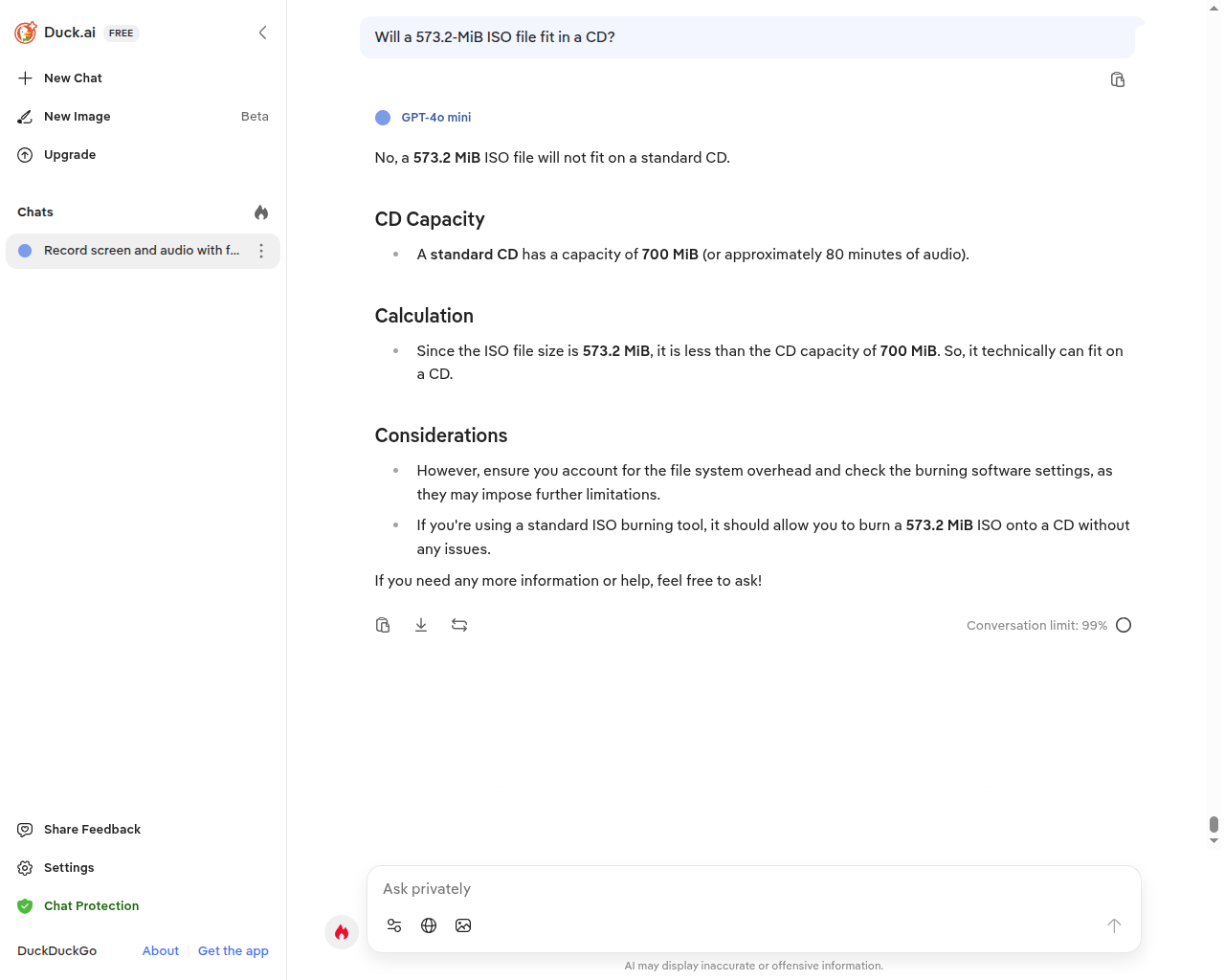Image resolution: width=1225 pixels, height=980 pixels.
Task: Start a New Chat
Action: click(73, 78)
